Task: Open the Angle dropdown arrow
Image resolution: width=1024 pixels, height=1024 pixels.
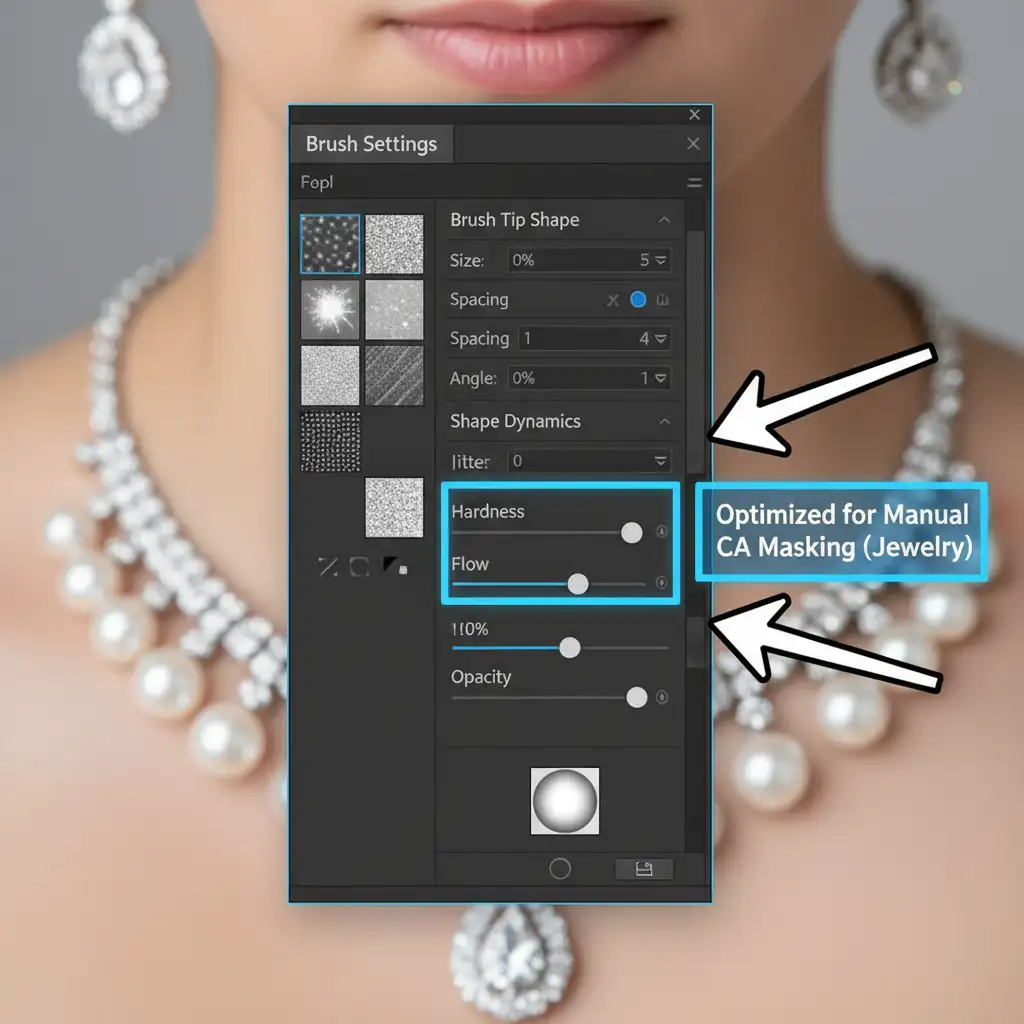Action: [660, 379]
